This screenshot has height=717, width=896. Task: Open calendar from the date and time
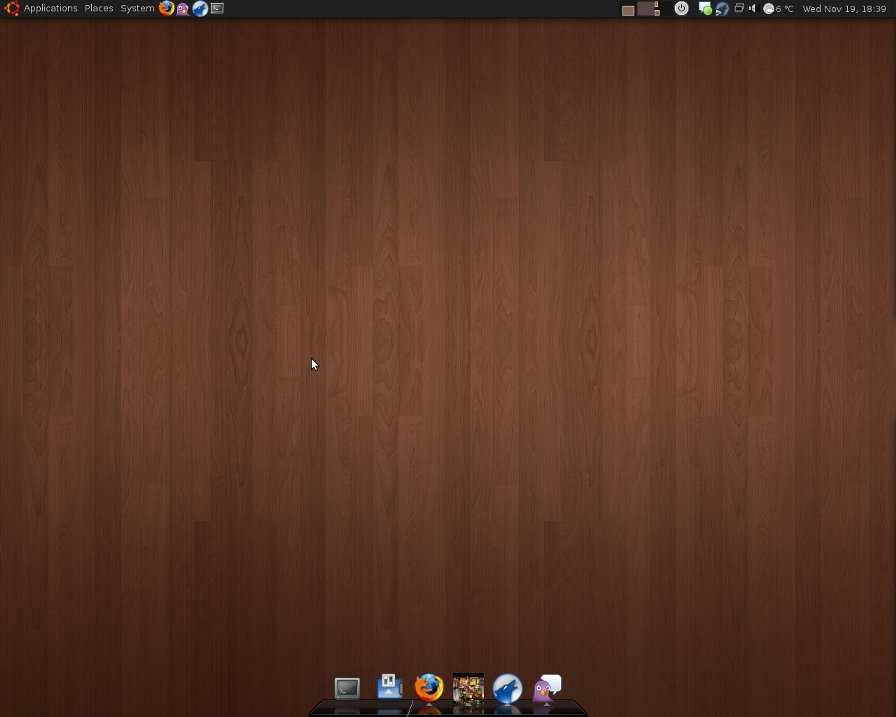click(845, 8)
